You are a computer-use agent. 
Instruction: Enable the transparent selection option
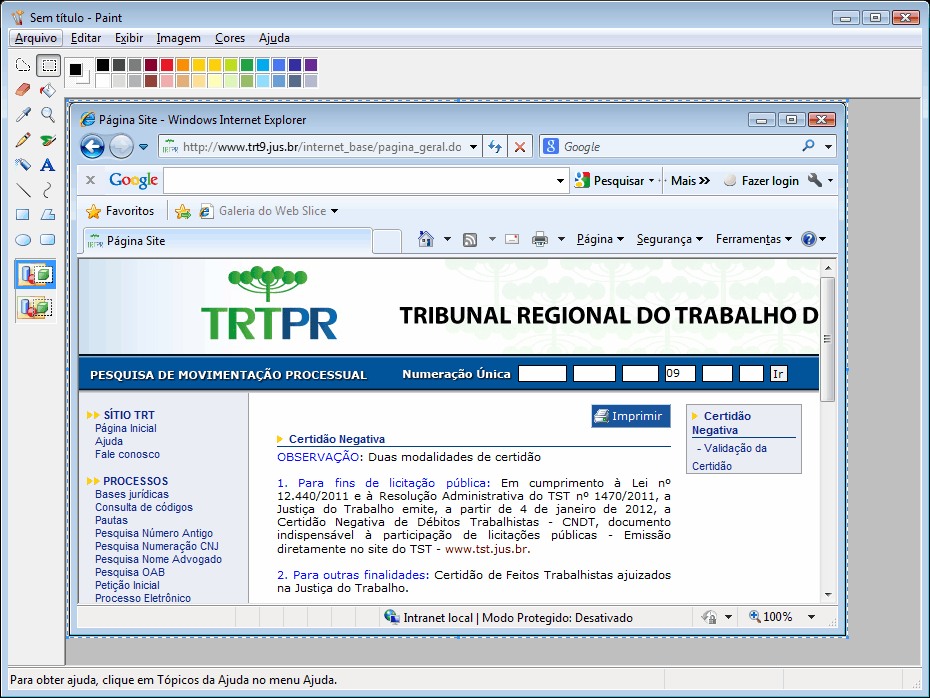coord(36,308)
